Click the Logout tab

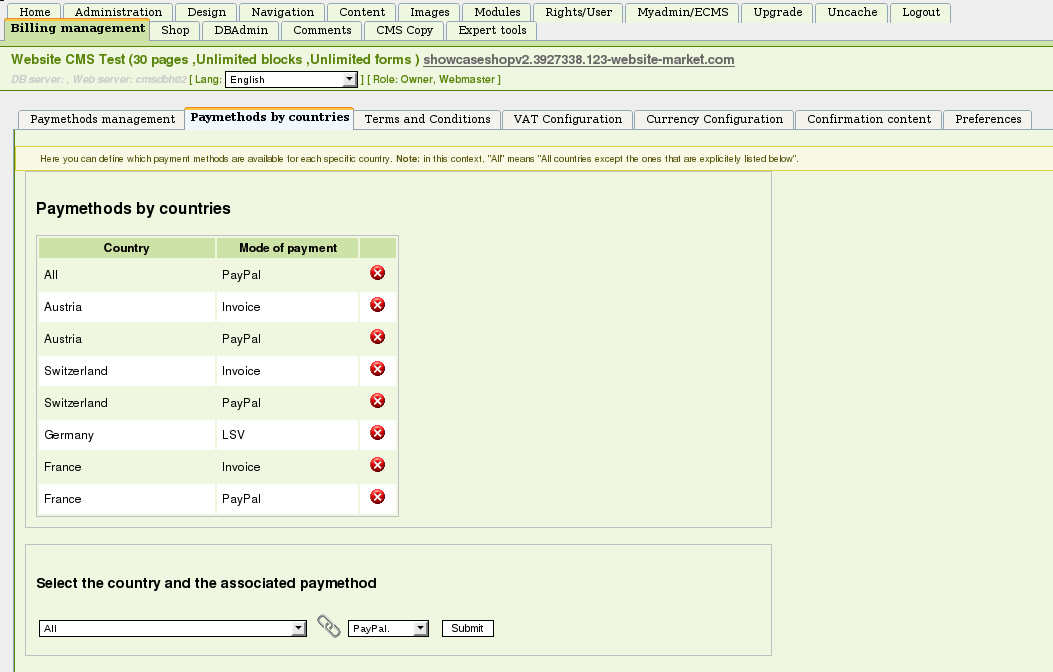click(920, 13)
